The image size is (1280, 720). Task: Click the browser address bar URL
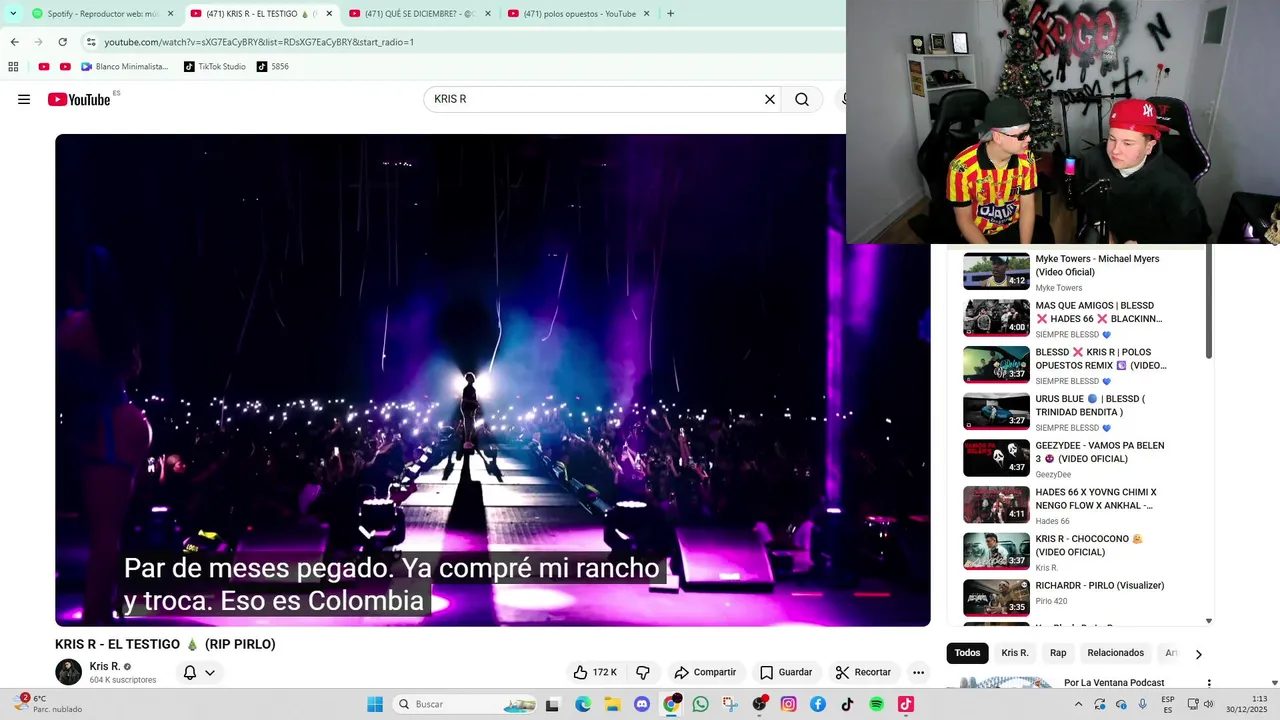pyautogui.click(x=259, y=42)
